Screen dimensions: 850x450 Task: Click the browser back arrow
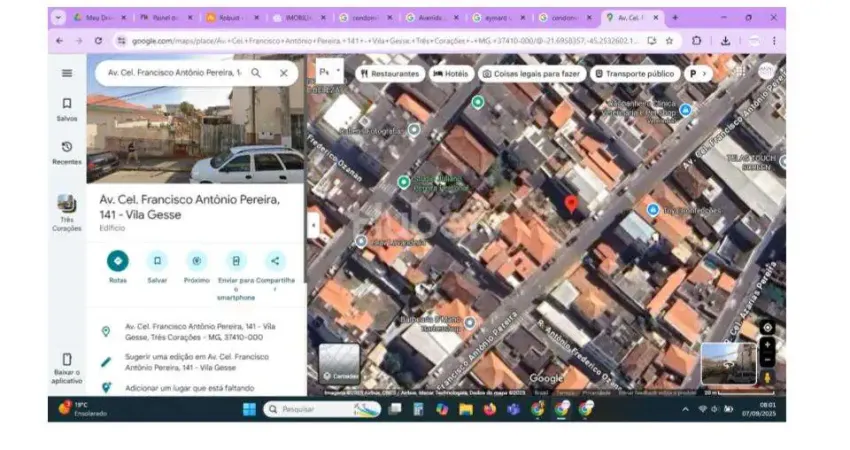[60, 41]
